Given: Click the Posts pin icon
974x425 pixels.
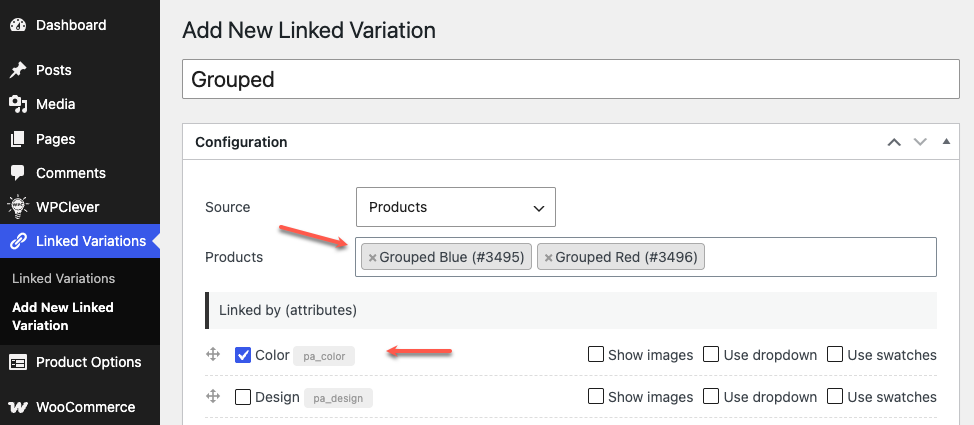Looking at the screenshot, I should pyautogui.click(x=19, y=70).
